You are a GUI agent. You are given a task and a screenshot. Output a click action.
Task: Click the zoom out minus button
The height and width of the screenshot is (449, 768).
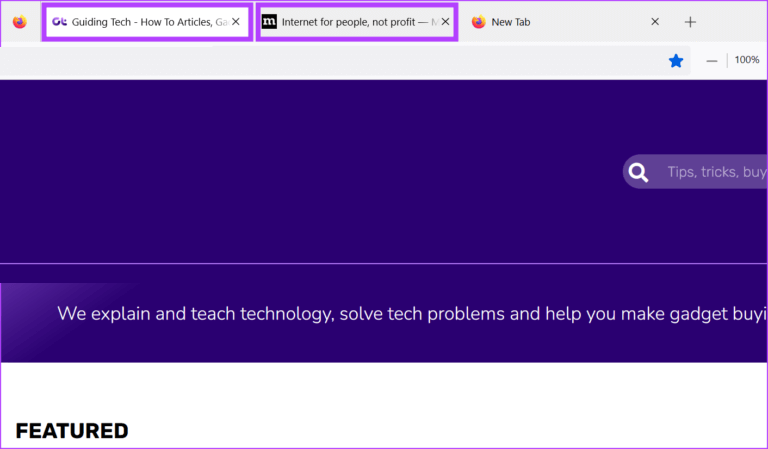click(712, 61)
